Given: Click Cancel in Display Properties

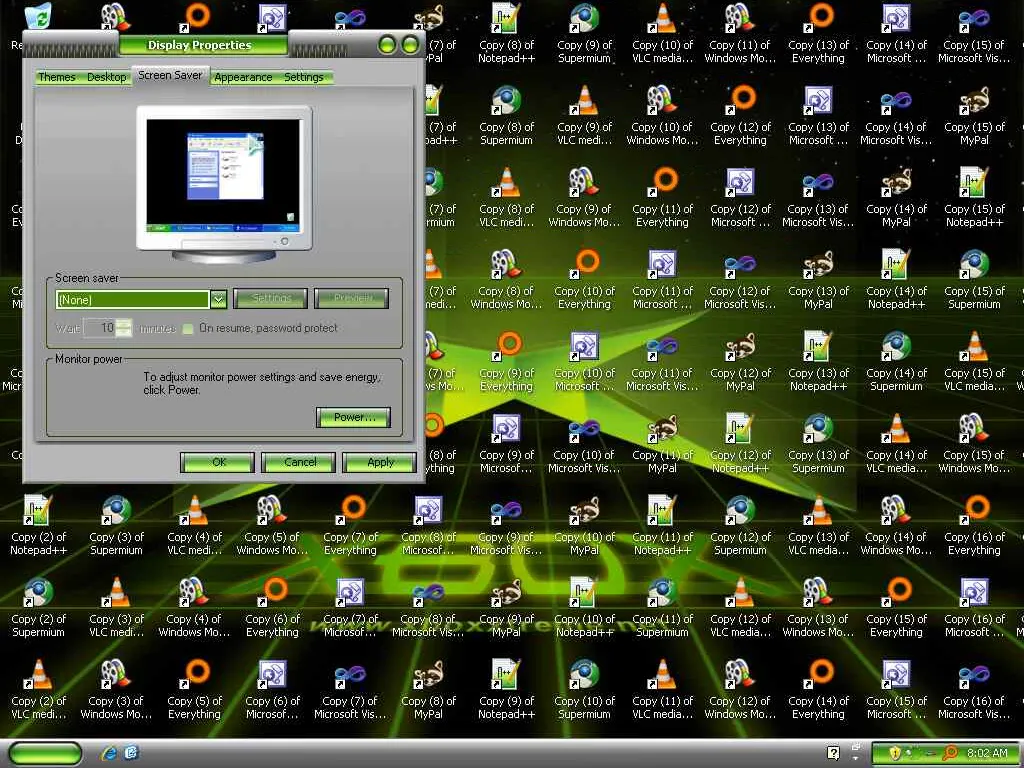Looking at the screenshot, I should (x=299, y=462).
